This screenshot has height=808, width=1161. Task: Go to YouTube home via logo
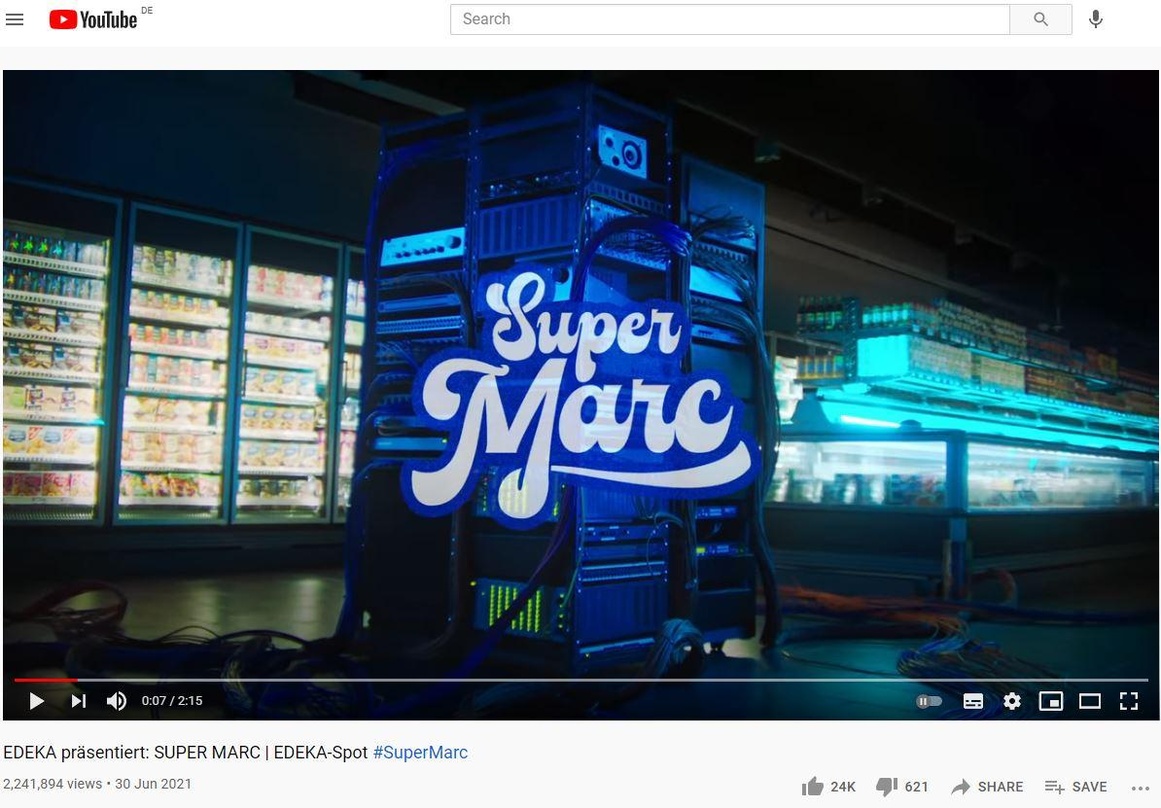93,19
